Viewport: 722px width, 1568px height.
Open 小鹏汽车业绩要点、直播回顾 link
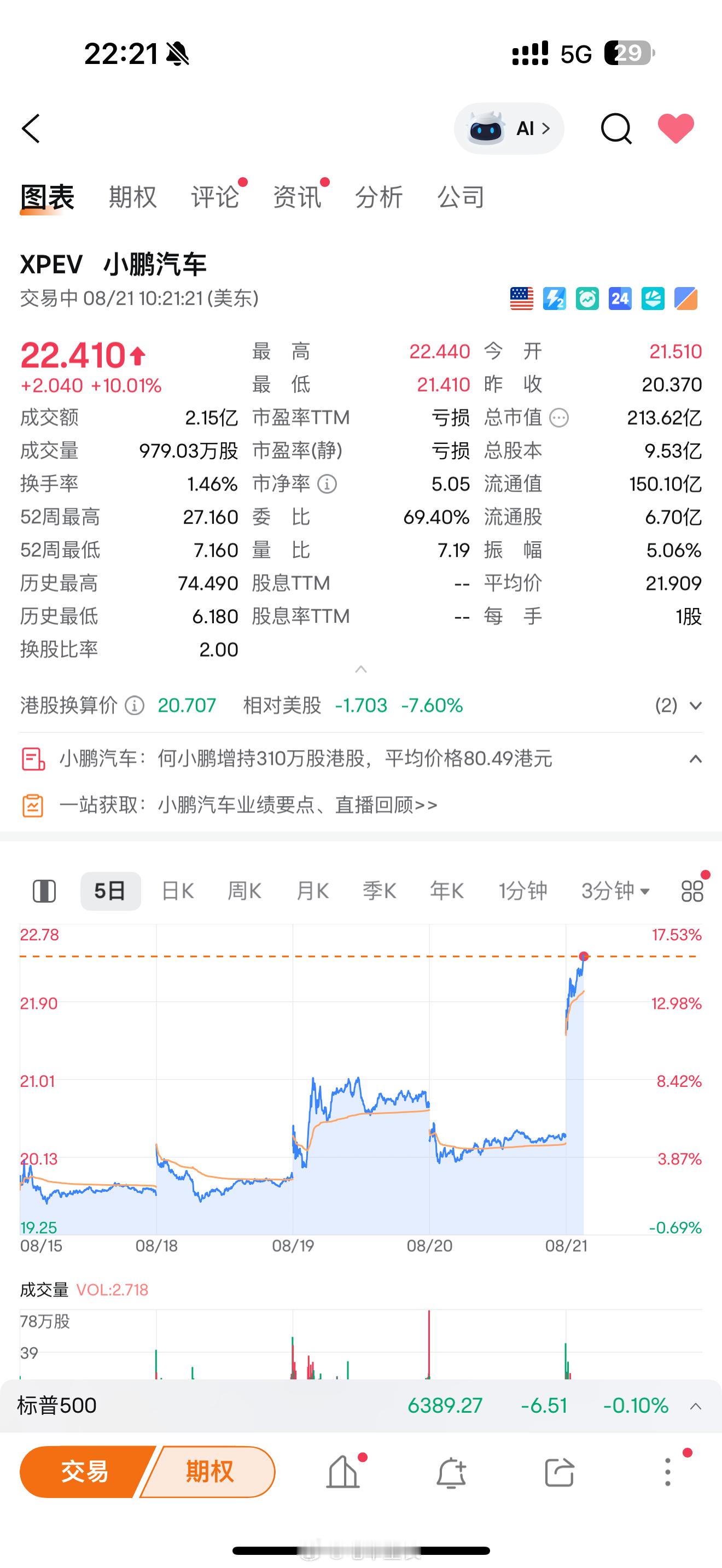(x=248, y=805)
